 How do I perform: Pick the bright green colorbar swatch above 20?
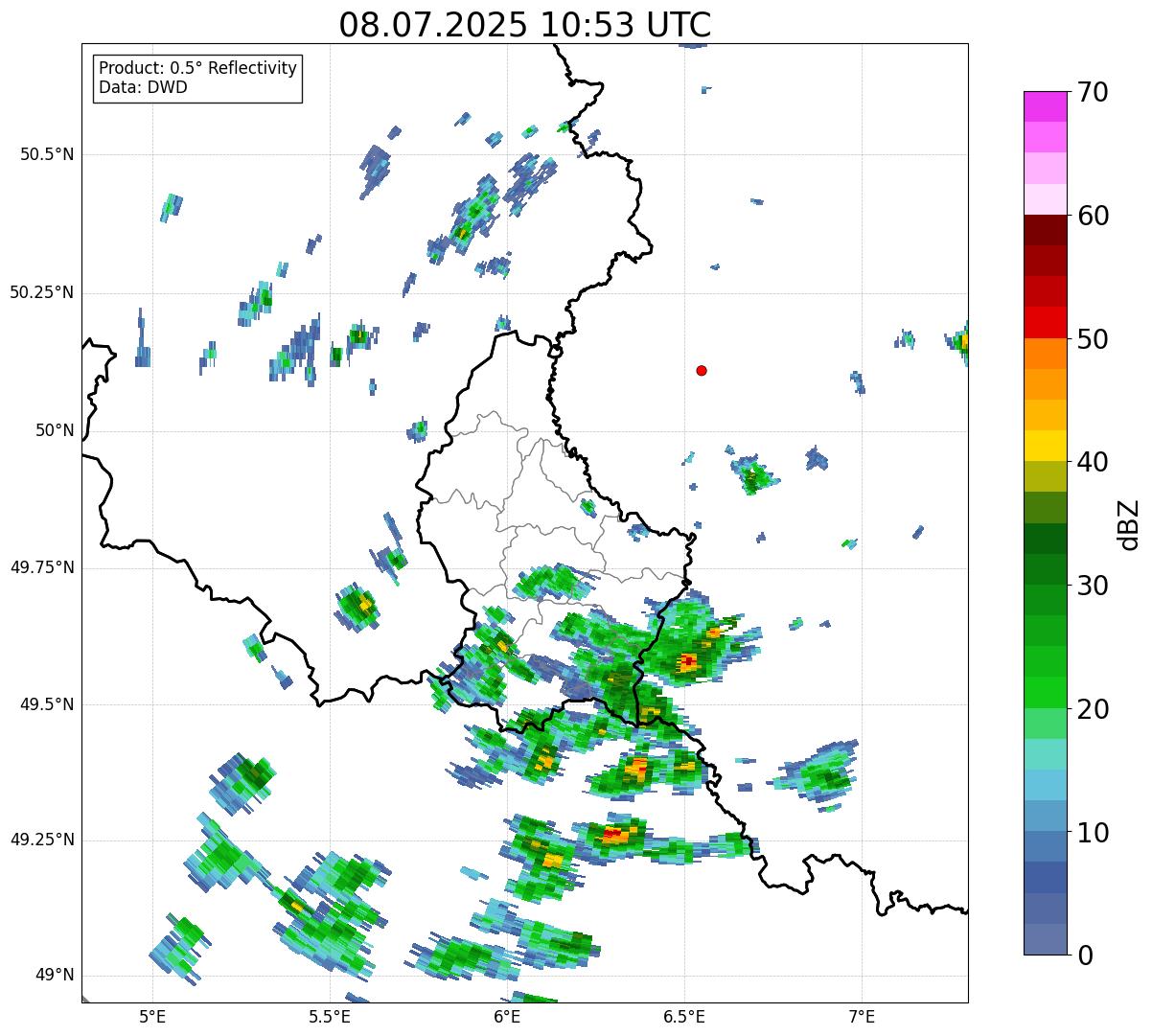point(1046,693)
